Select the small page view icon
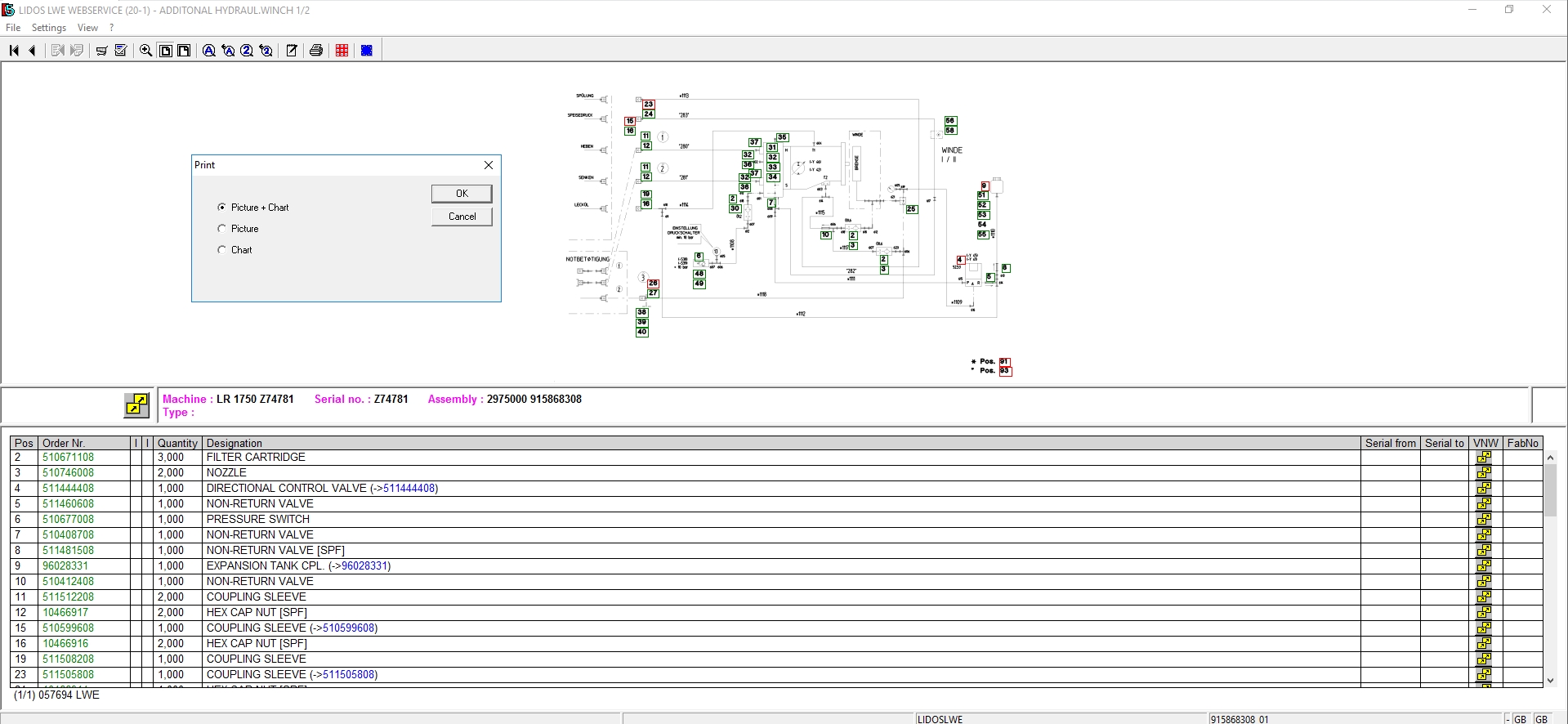The height and width of the screenshot is (724, 1568). point(165,51)
